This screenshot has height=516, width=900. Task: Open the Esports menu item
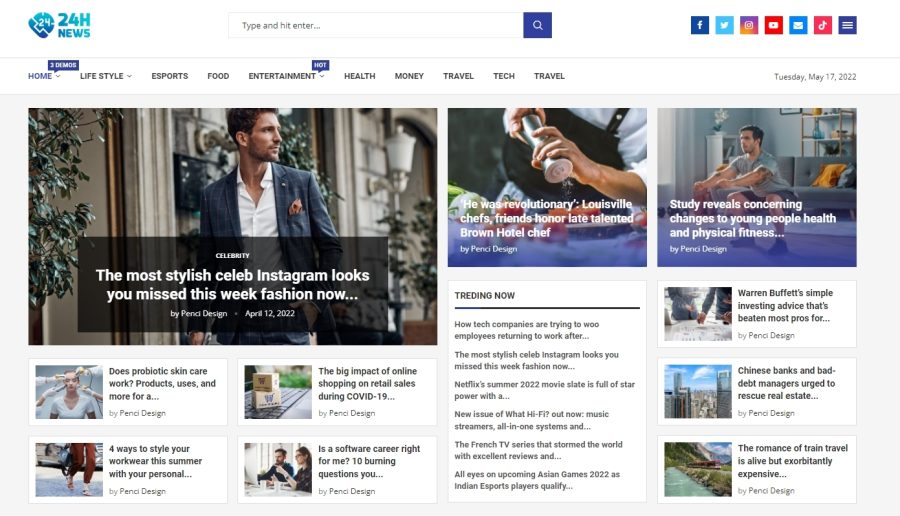point(170,76)
